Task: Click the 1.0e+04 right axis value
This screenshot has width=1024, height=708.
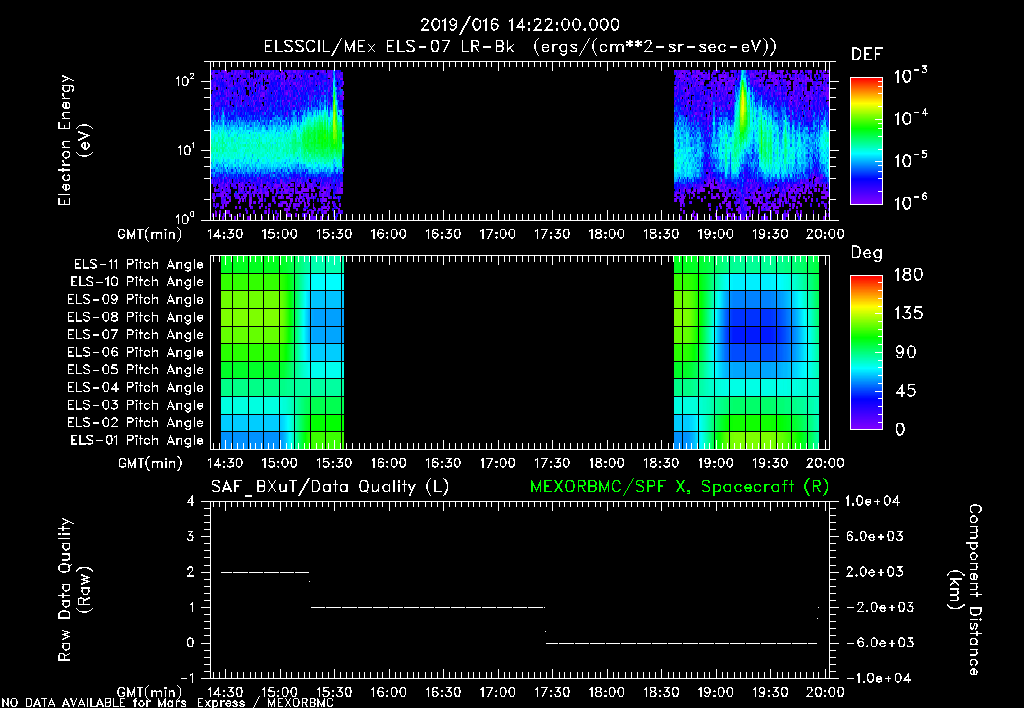Action: point(872,501)
